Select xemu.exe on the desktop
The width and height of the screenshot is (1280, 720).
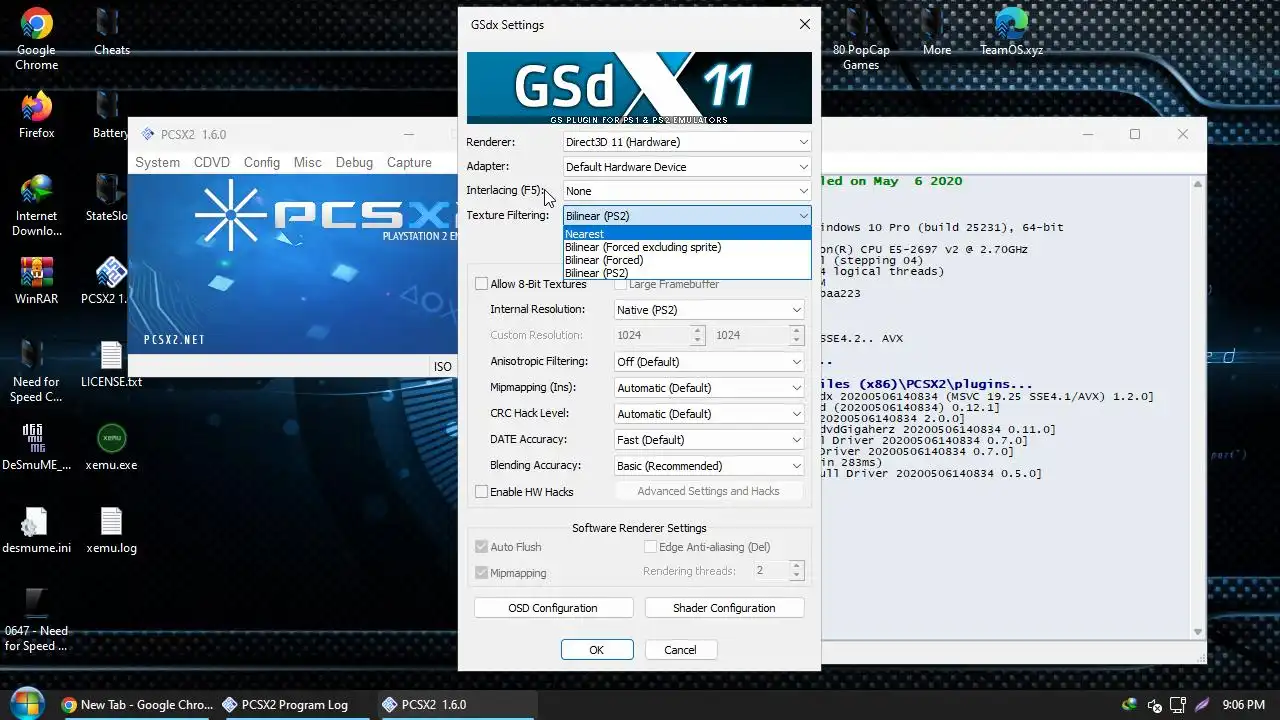click(111, 447)
